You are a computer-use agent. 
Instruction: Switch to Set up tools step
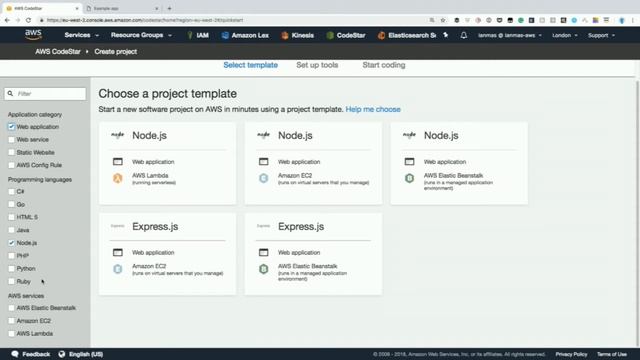[317, 65]
